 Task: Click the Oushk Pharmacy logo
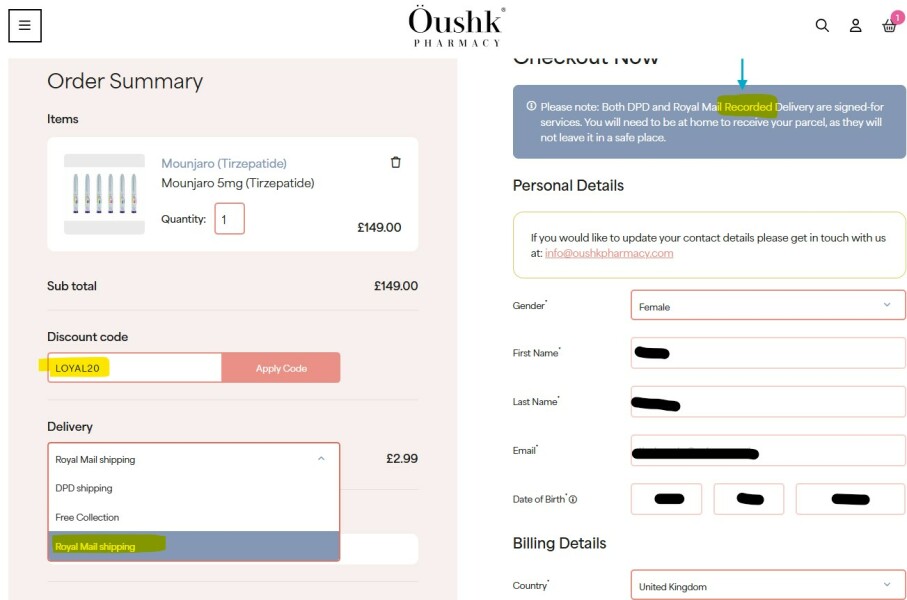click(x=456, y=26)
